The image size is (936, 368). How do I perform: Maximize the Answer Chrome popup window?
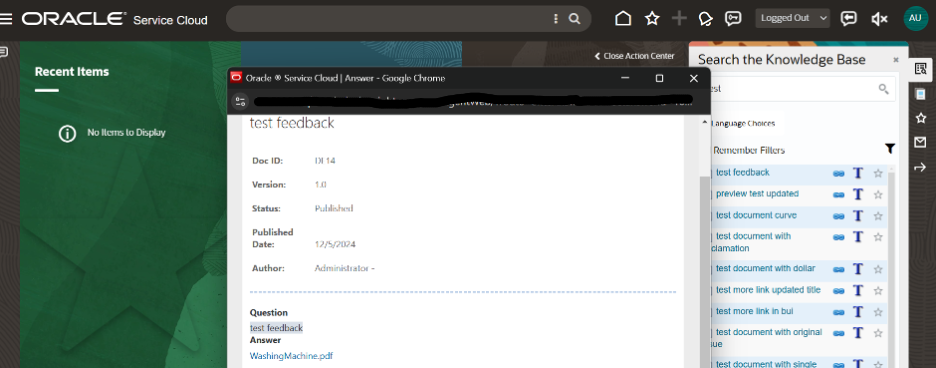tap(660, 78)
